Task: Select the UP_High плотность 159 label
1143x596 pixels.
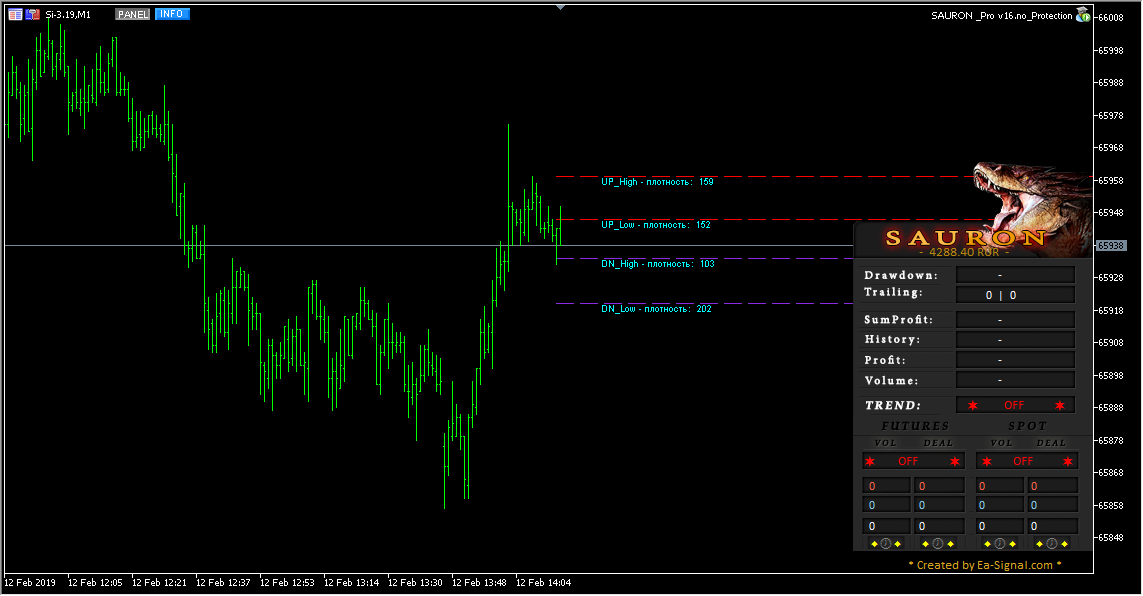Action: pos(658,182)
